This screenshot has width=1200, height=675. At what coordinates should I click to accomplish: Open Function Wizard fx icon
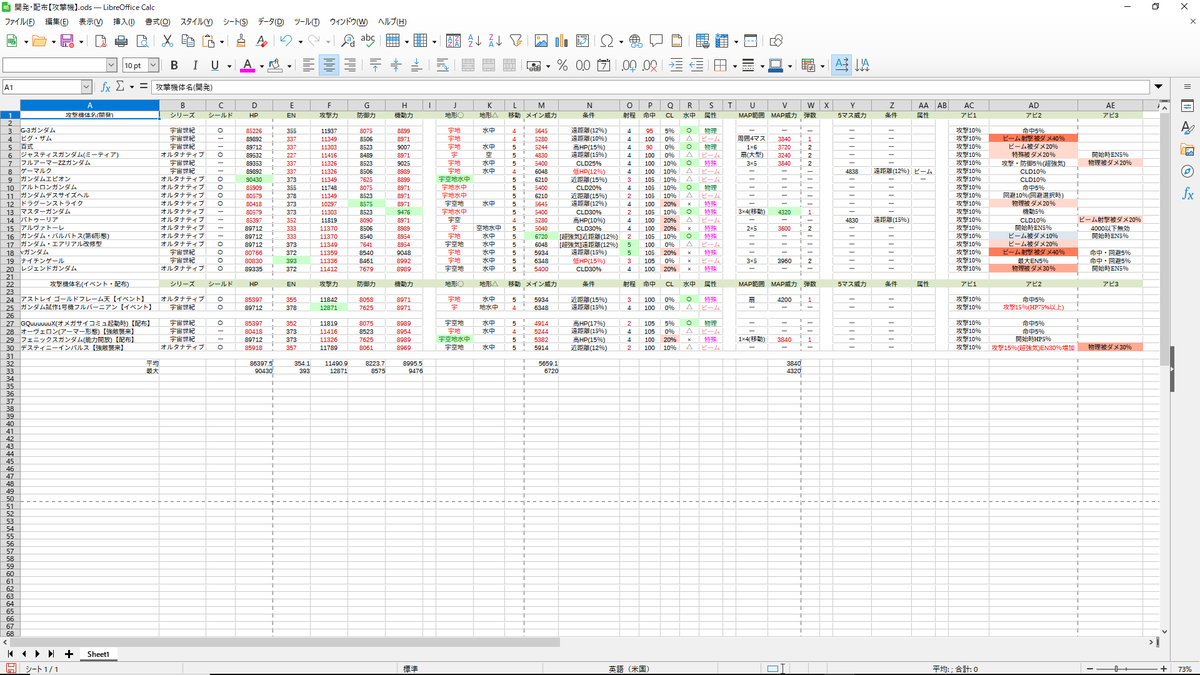click(x=106, y=87)
